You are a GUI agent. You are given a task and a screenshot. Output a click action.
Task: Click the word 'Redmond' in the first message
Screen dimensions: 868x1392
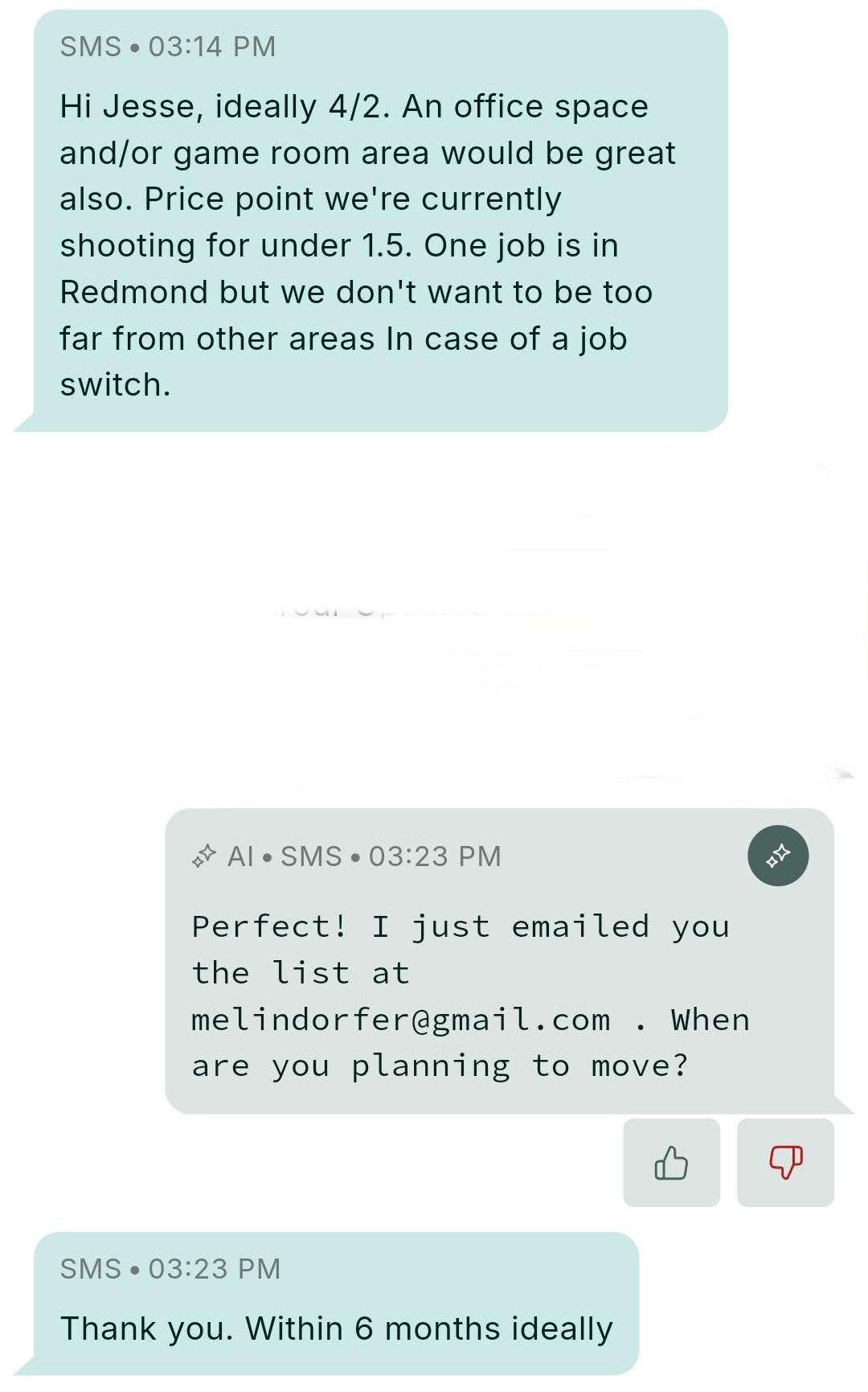coord(133,293)
